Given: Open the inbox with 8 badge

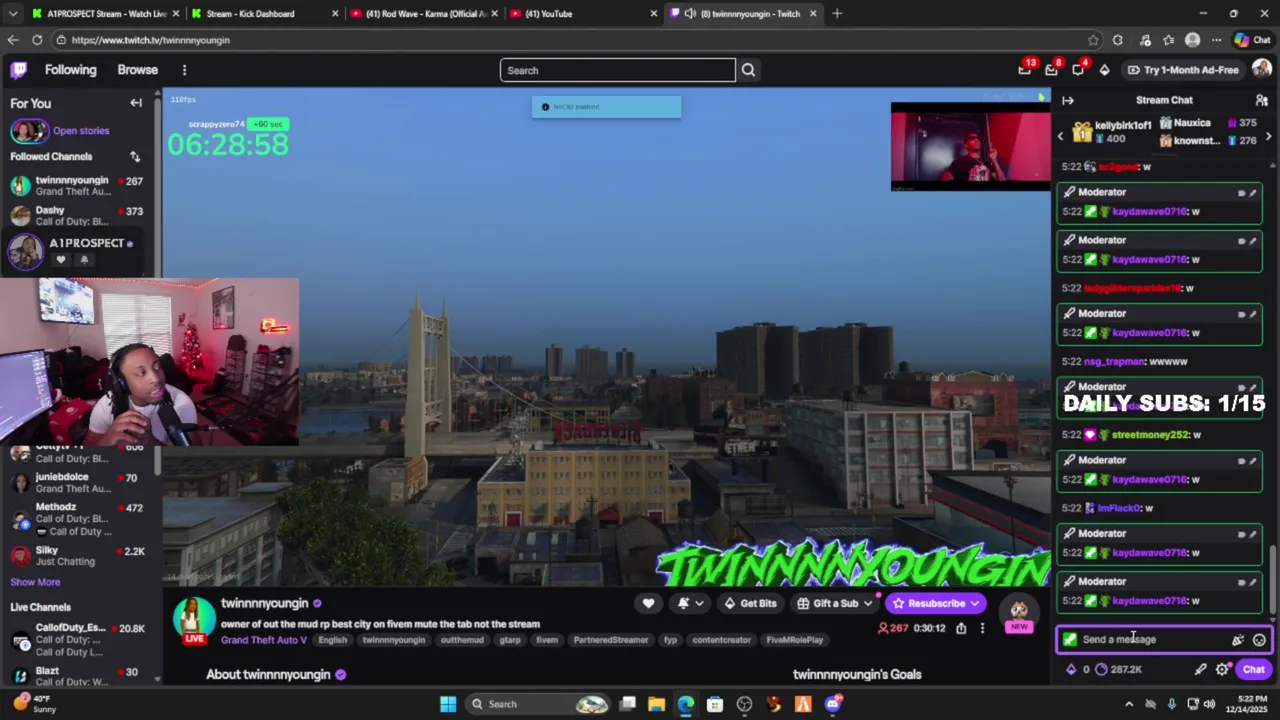Looking at the screenshot, I should point(1051,70).
